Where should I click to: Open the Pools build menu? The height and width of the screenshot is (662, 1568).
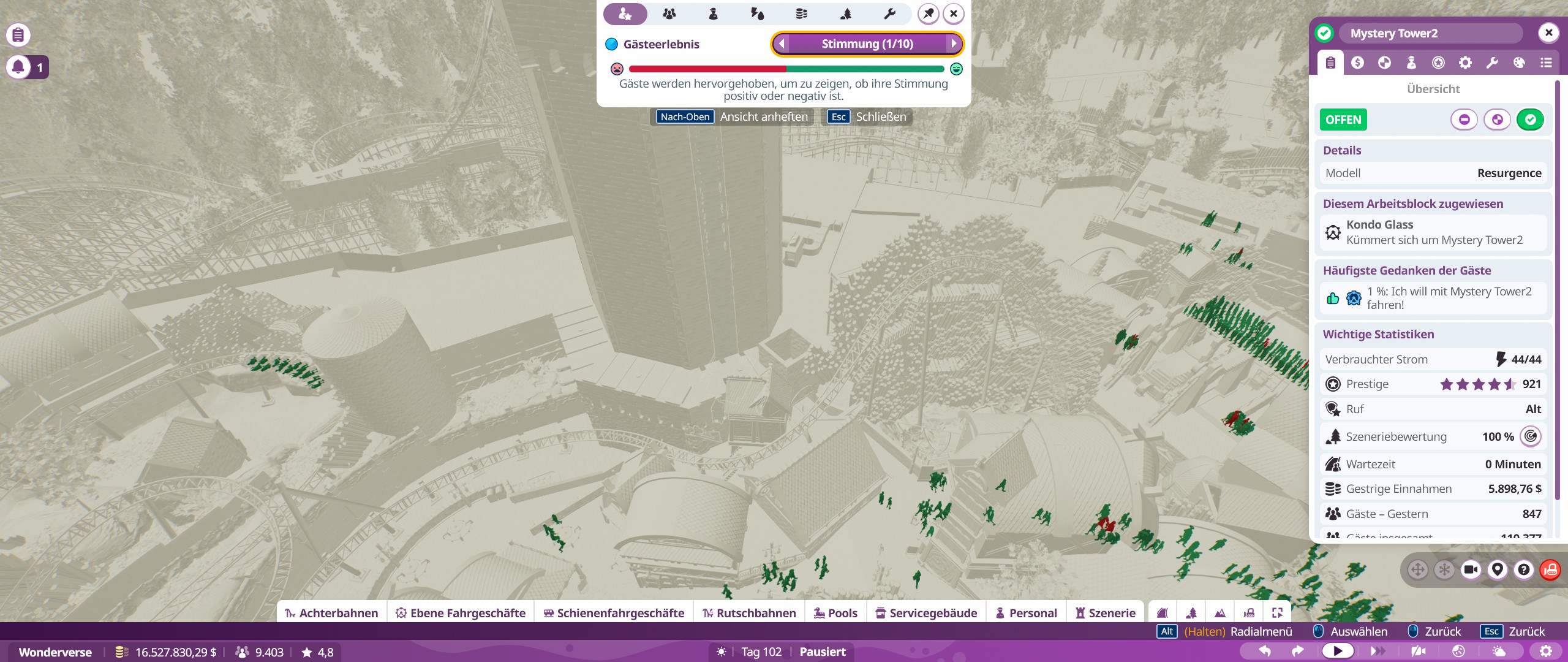tap(835, 613)
